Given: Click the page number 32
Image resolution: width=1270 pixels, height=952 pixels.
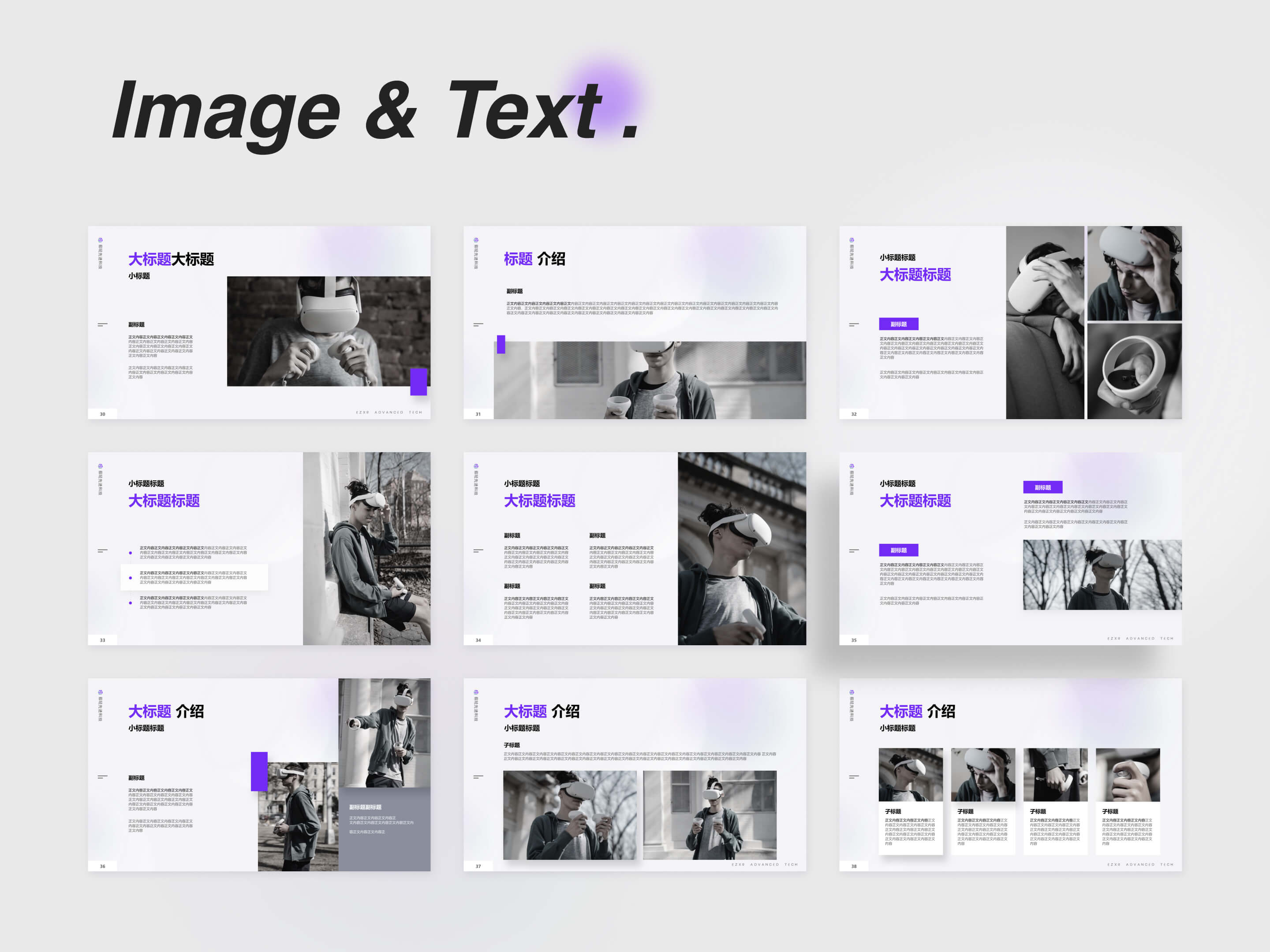Looking at the screenshot, I should click(854, 414).
